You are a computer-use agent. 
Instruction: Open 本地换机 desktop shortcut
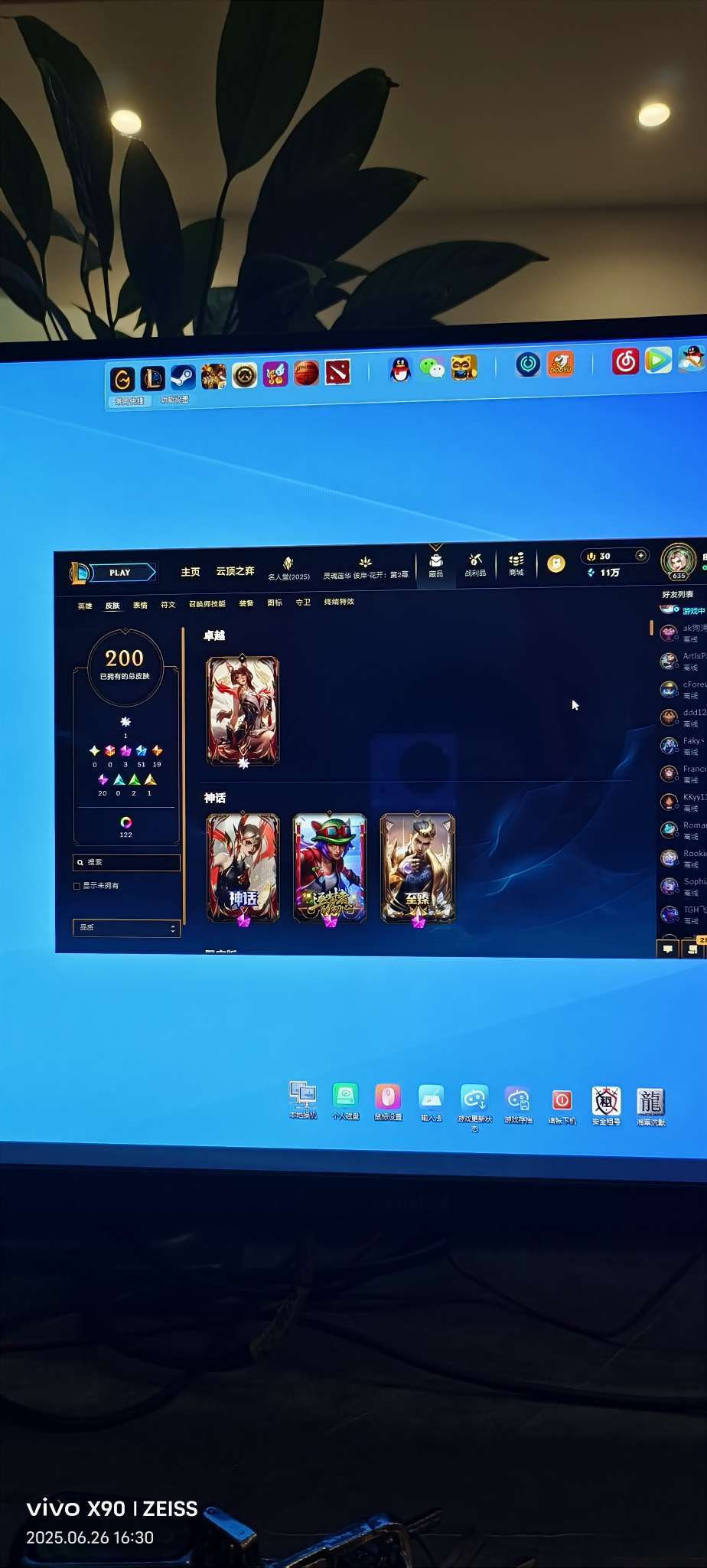303,1101
